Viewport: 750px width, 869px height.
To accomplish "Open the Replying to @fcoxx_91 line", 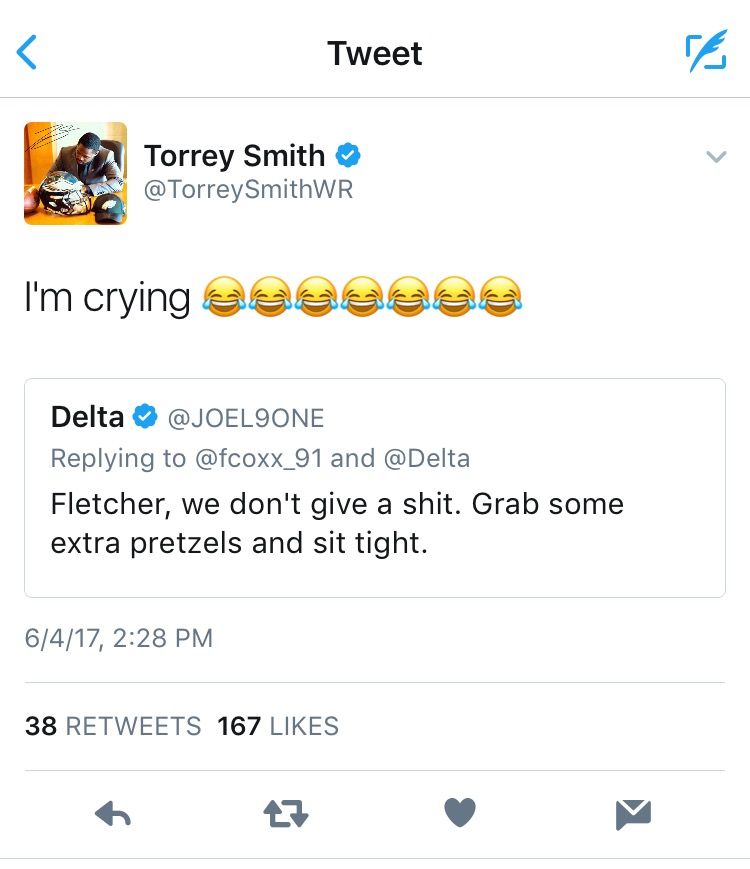I will pos(260,458).
